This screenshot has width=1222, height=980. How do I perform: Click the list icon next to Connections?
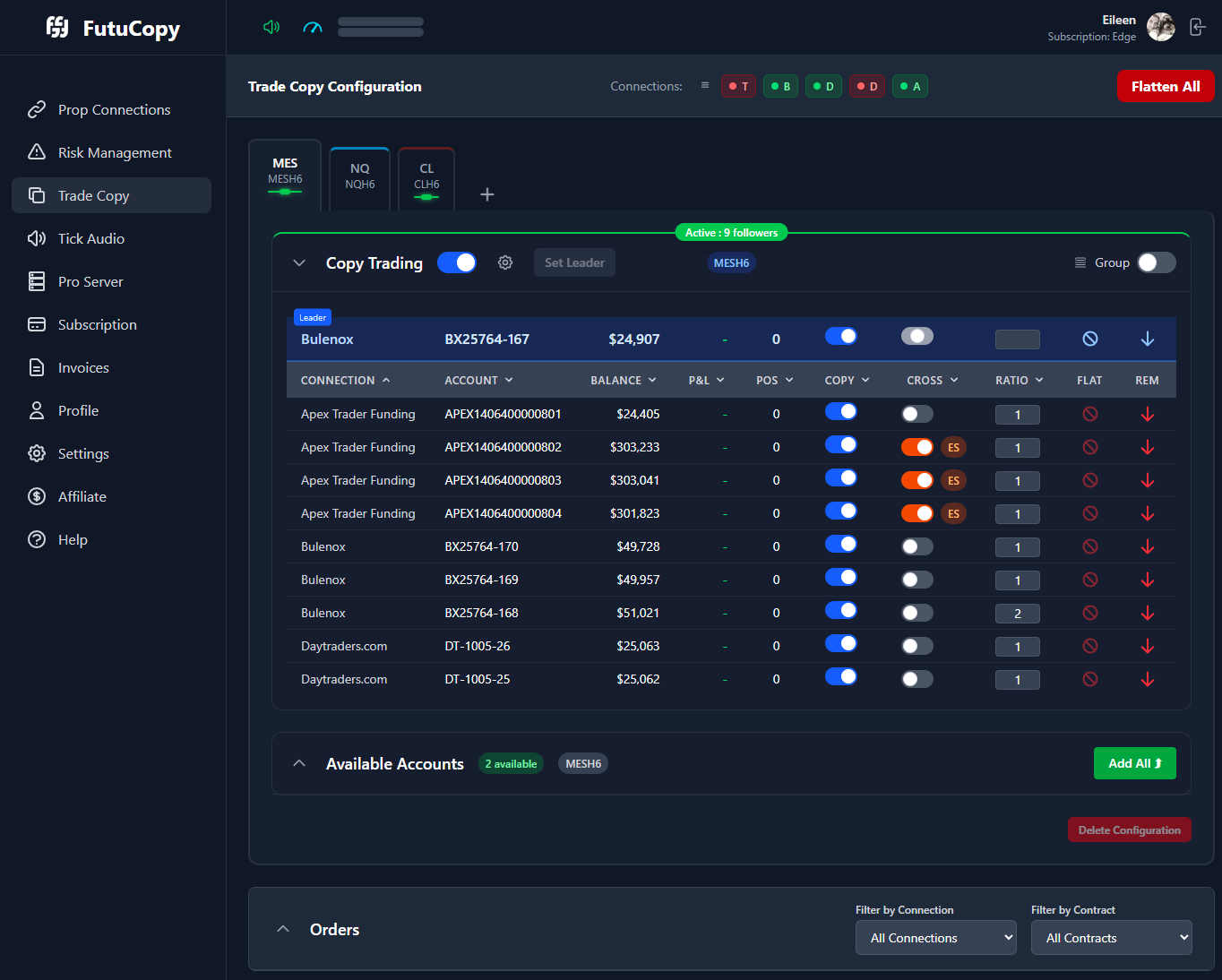(704, 86)
